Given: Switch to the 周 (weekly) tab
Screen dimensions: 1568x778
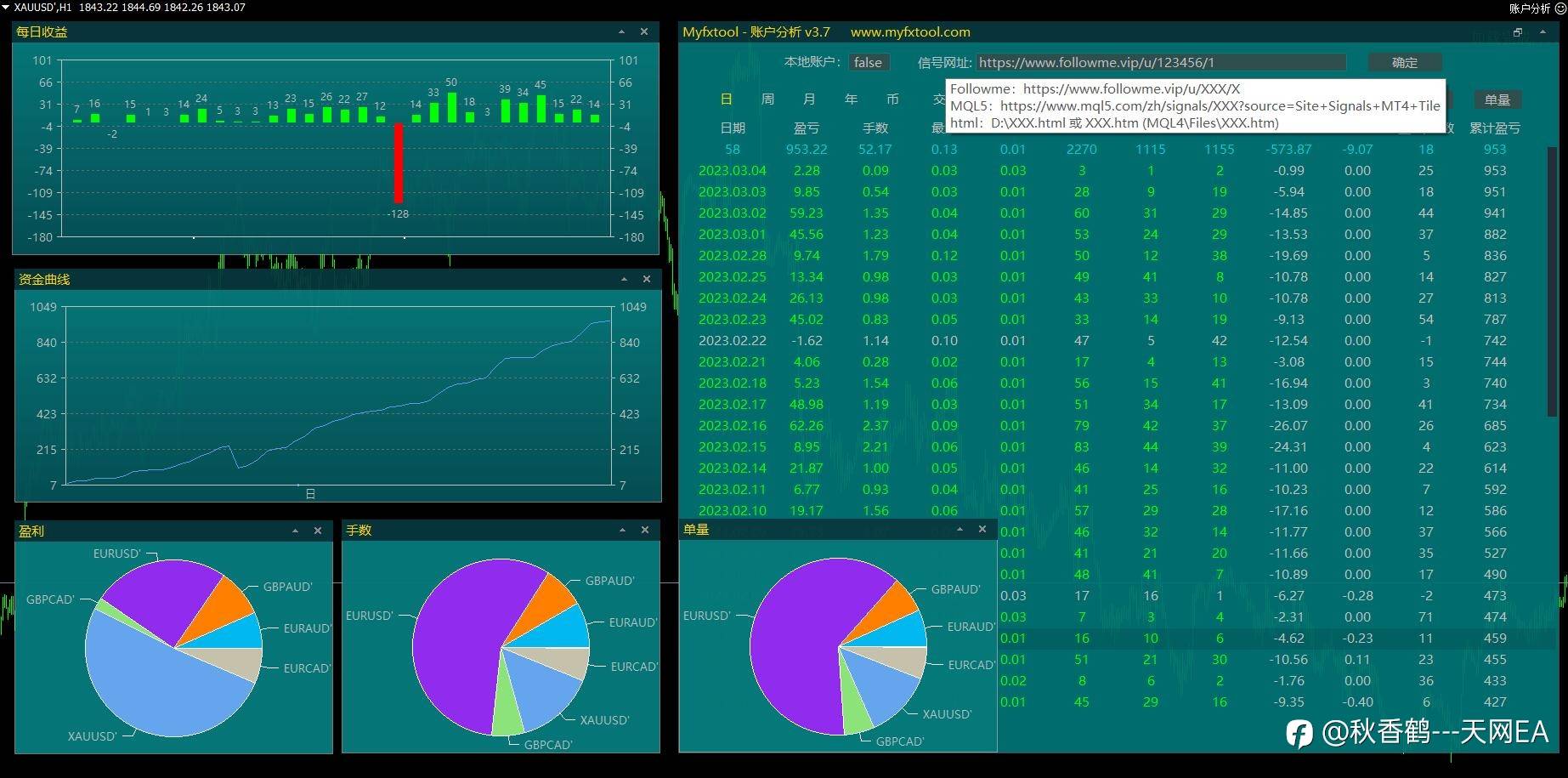Looking at the screenshot, I should tap(767, 99).
